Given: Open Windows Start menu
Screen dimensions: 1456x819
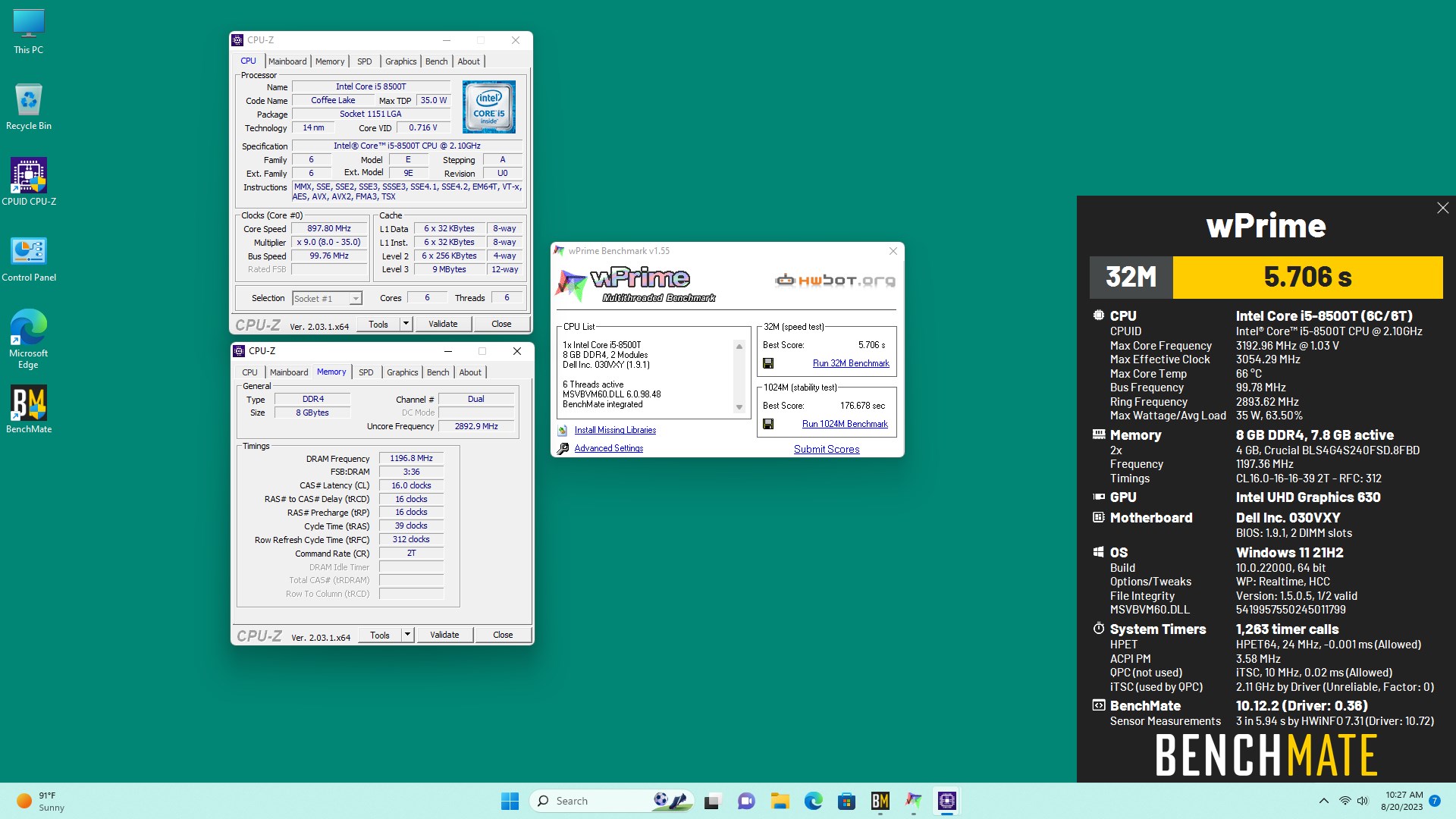Looking at the screenshot, I should click(510, 801).
